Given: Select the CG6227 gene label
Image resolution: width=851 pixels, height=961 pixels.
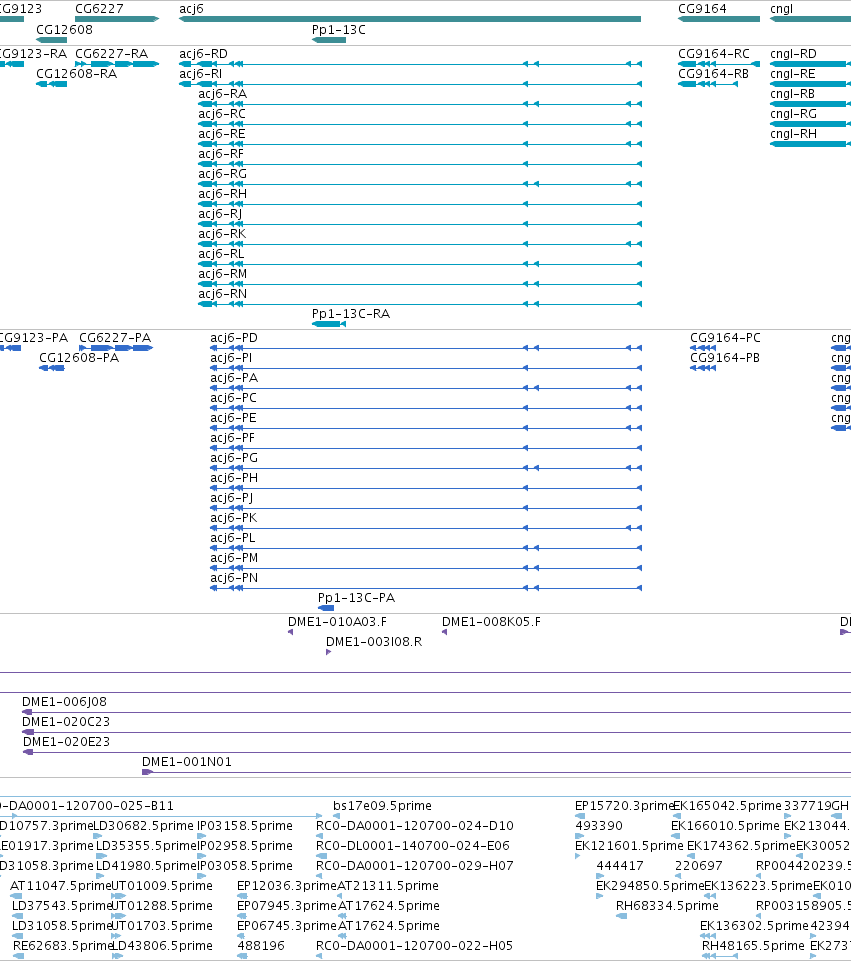Looking at the screenshot, I should pyautogui.click(x=99, y=9).
